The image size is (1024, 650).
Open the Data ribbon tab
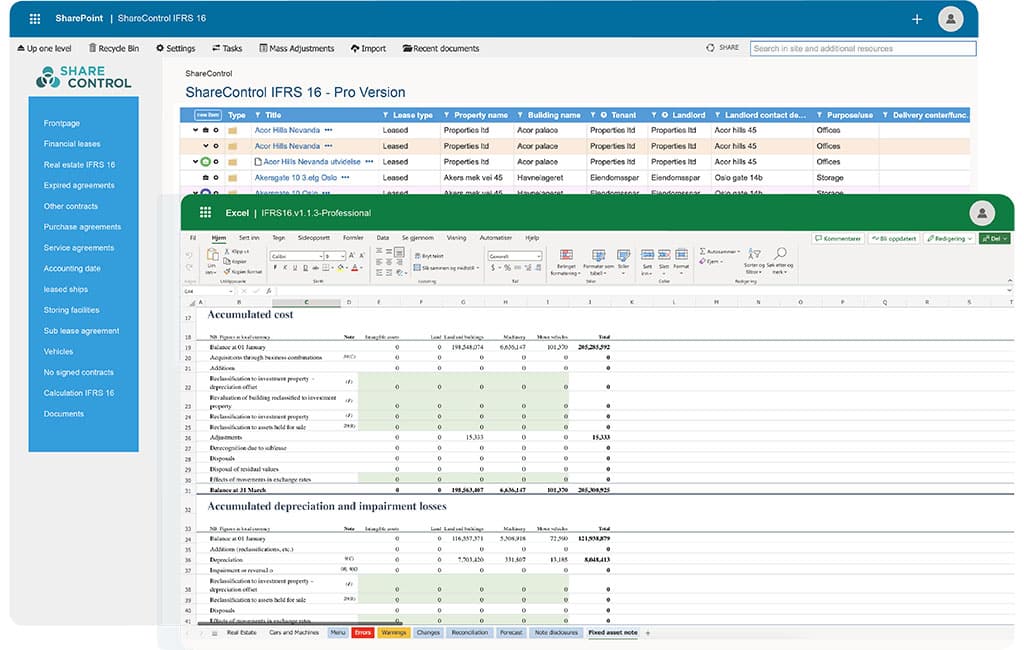[x=383, y=238]
